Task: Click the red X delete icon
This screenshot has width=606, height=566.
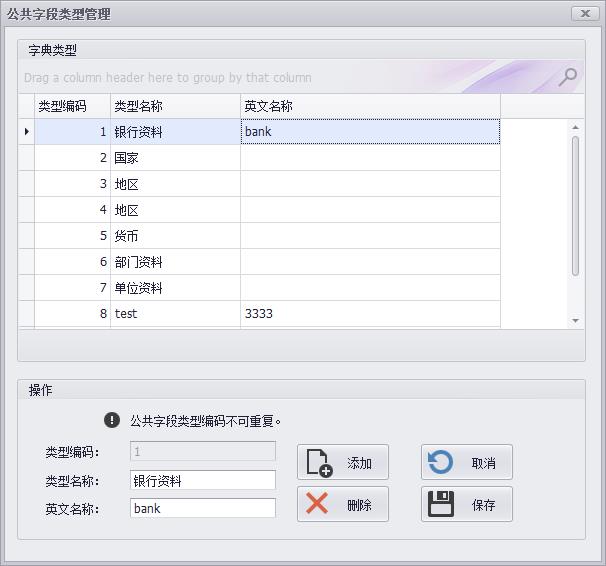Action: point(317,504)
